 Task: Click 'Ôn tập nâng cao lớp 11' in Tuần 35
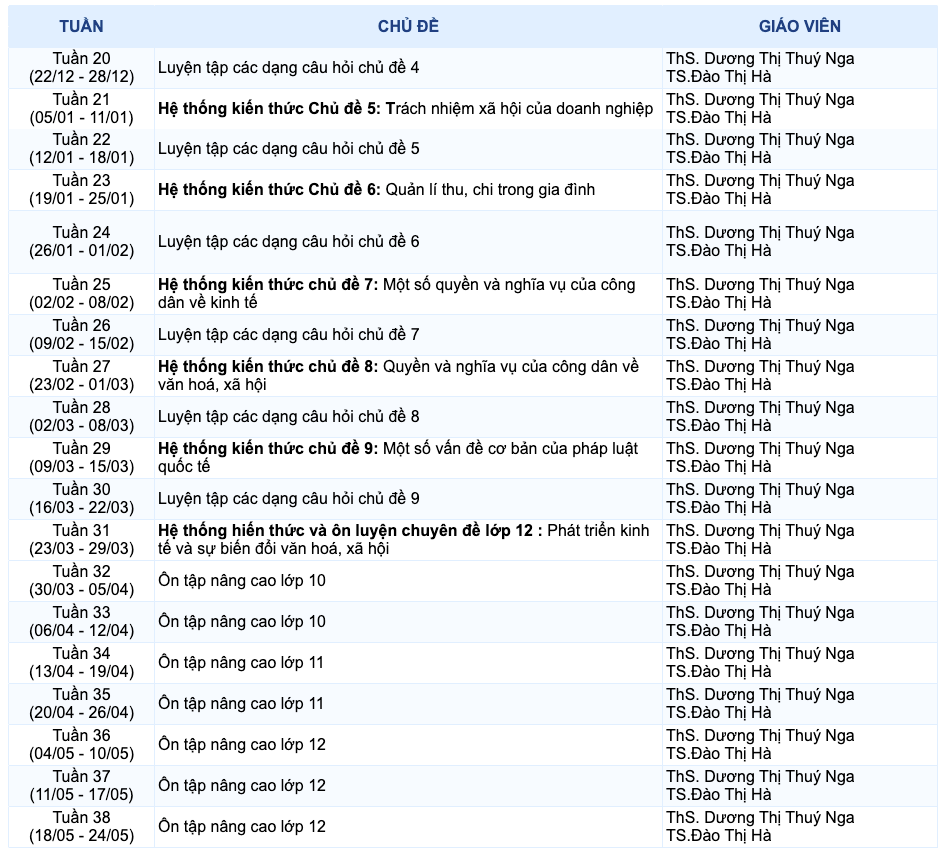click(x=241, y=704)
